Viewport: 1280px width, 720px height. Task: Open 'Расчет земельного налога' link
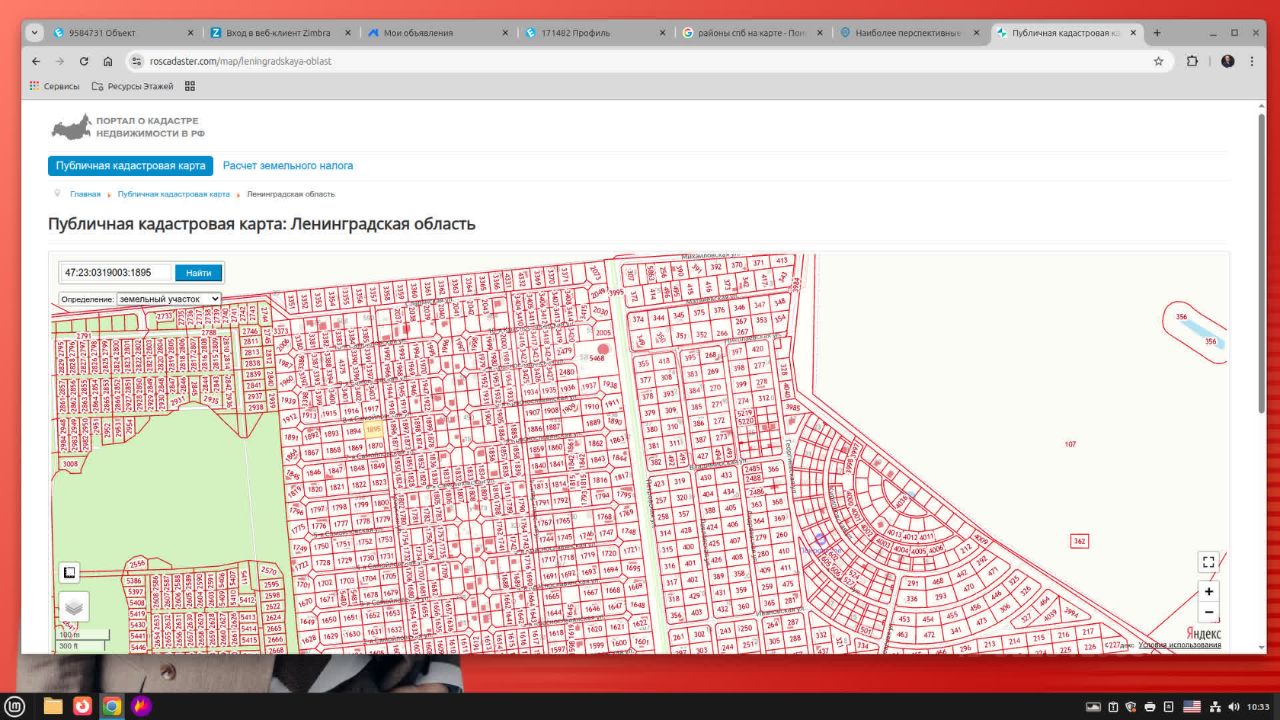click(x=288, y=166)
